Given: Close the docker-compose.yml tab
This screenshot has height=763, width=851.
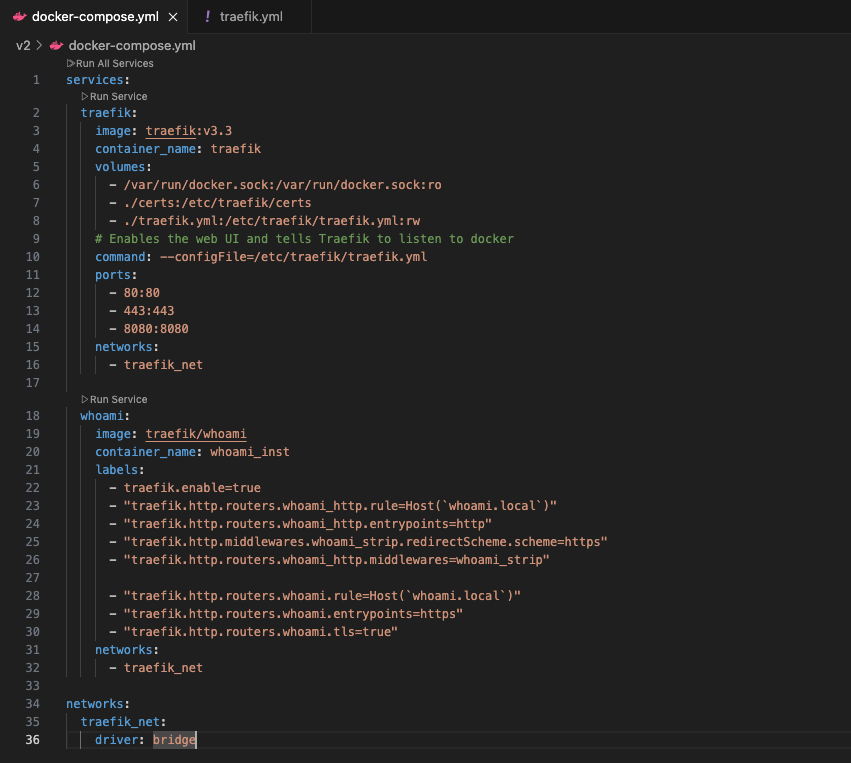Looking at the screenshot, I should pos(173,17).
